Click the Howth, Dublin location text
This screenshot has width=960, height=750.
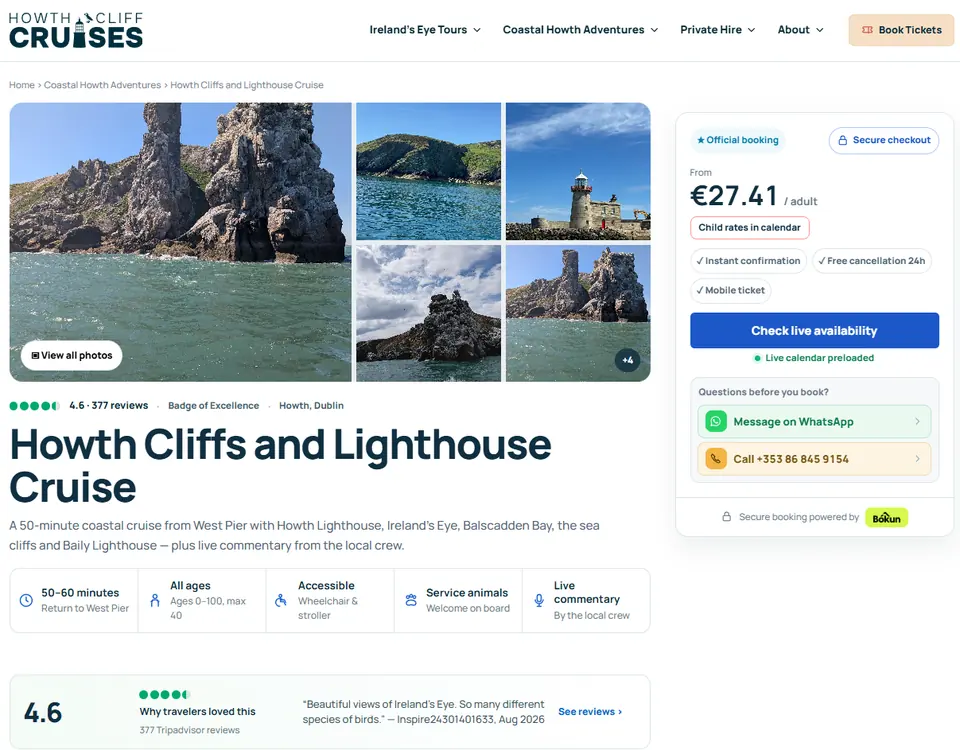311,405
